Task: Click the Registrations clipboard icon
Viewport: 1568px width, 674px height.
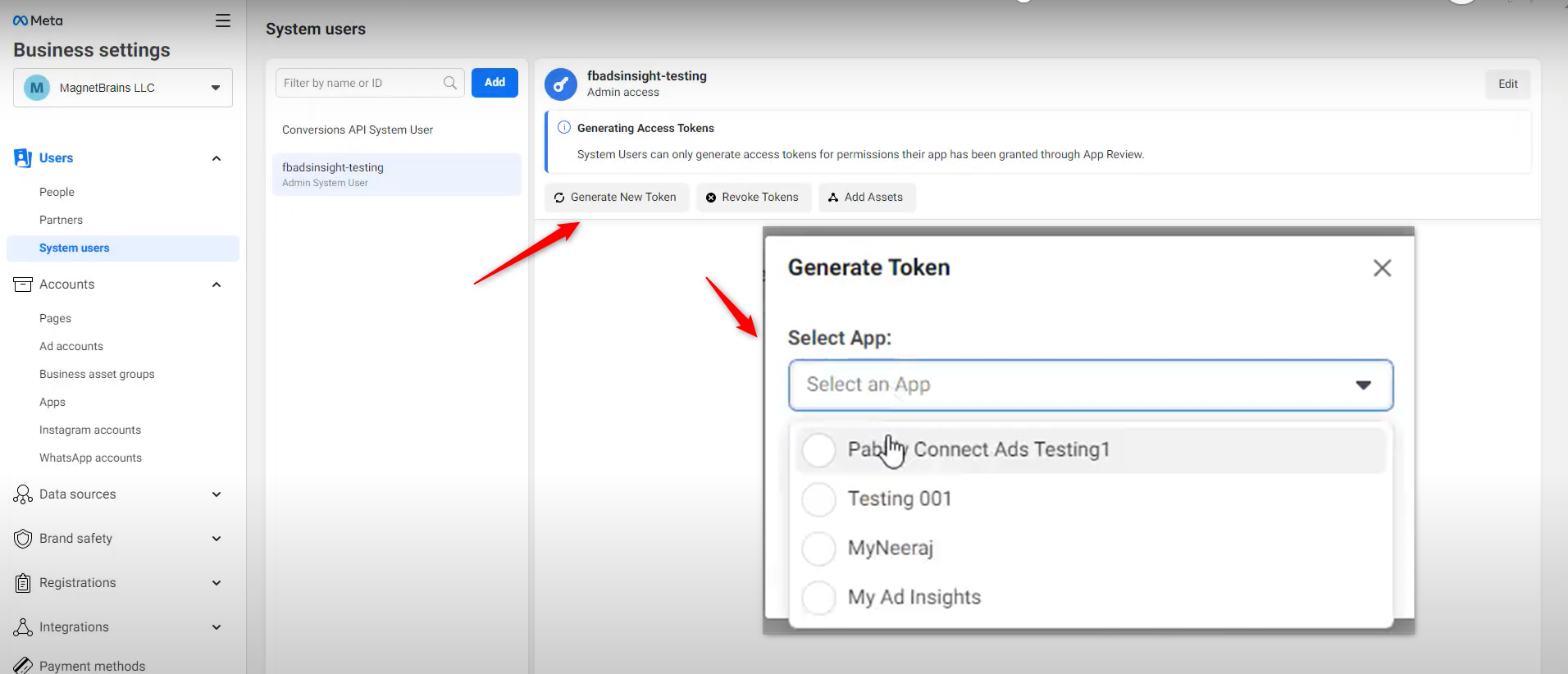Action: [23, 583]
